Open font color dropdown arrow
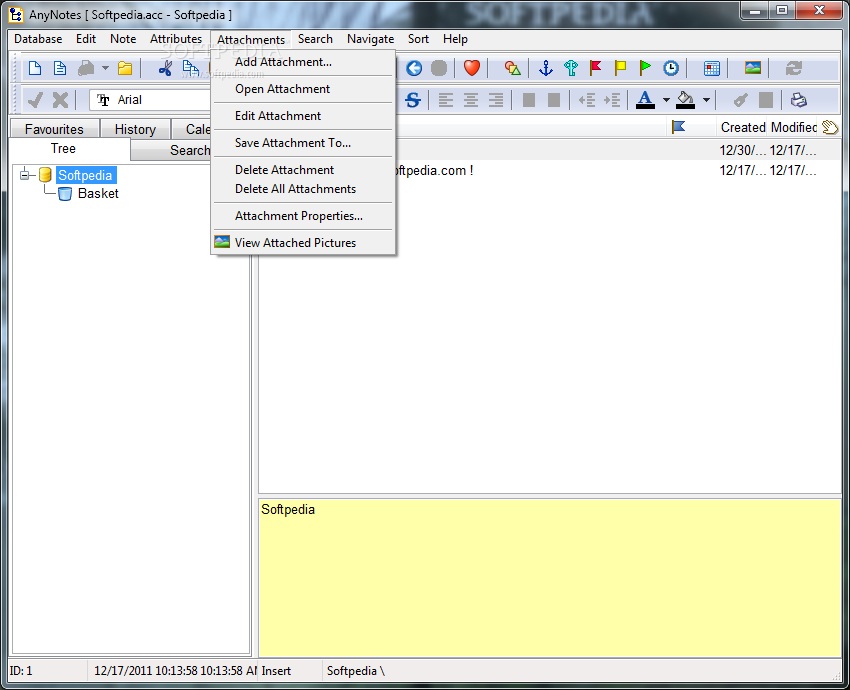This screenshot has width=850, height=690. [666, 100]
